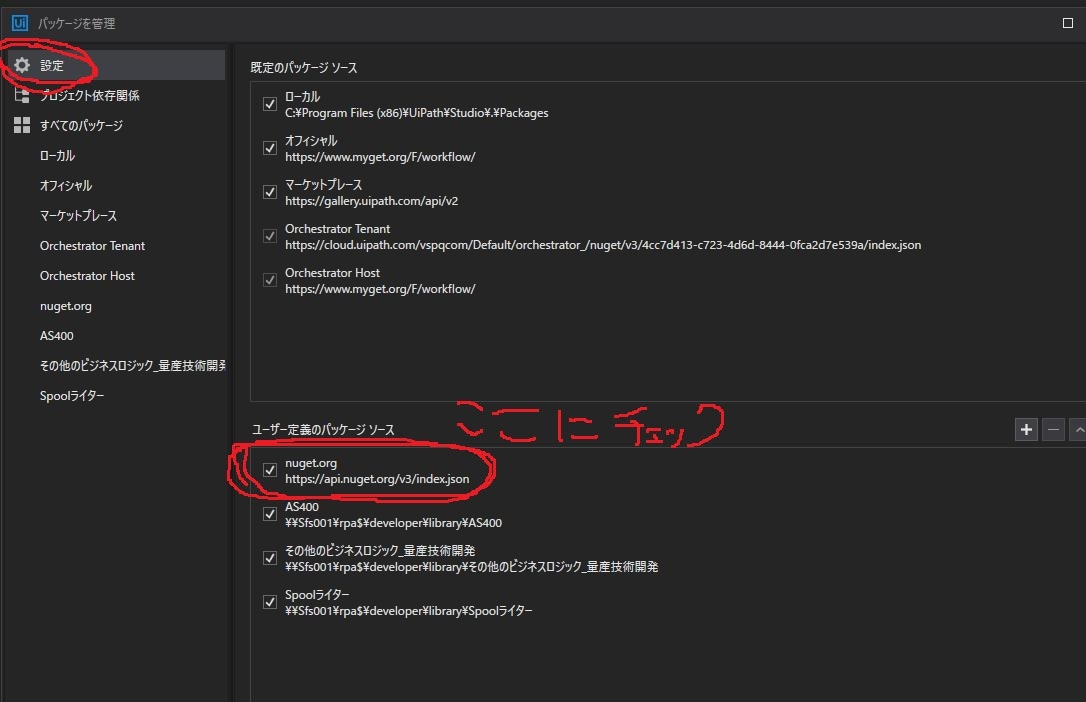The image size is (1086, 702).
Task: Remove selected package source with minus icon
Action: 1052,429
